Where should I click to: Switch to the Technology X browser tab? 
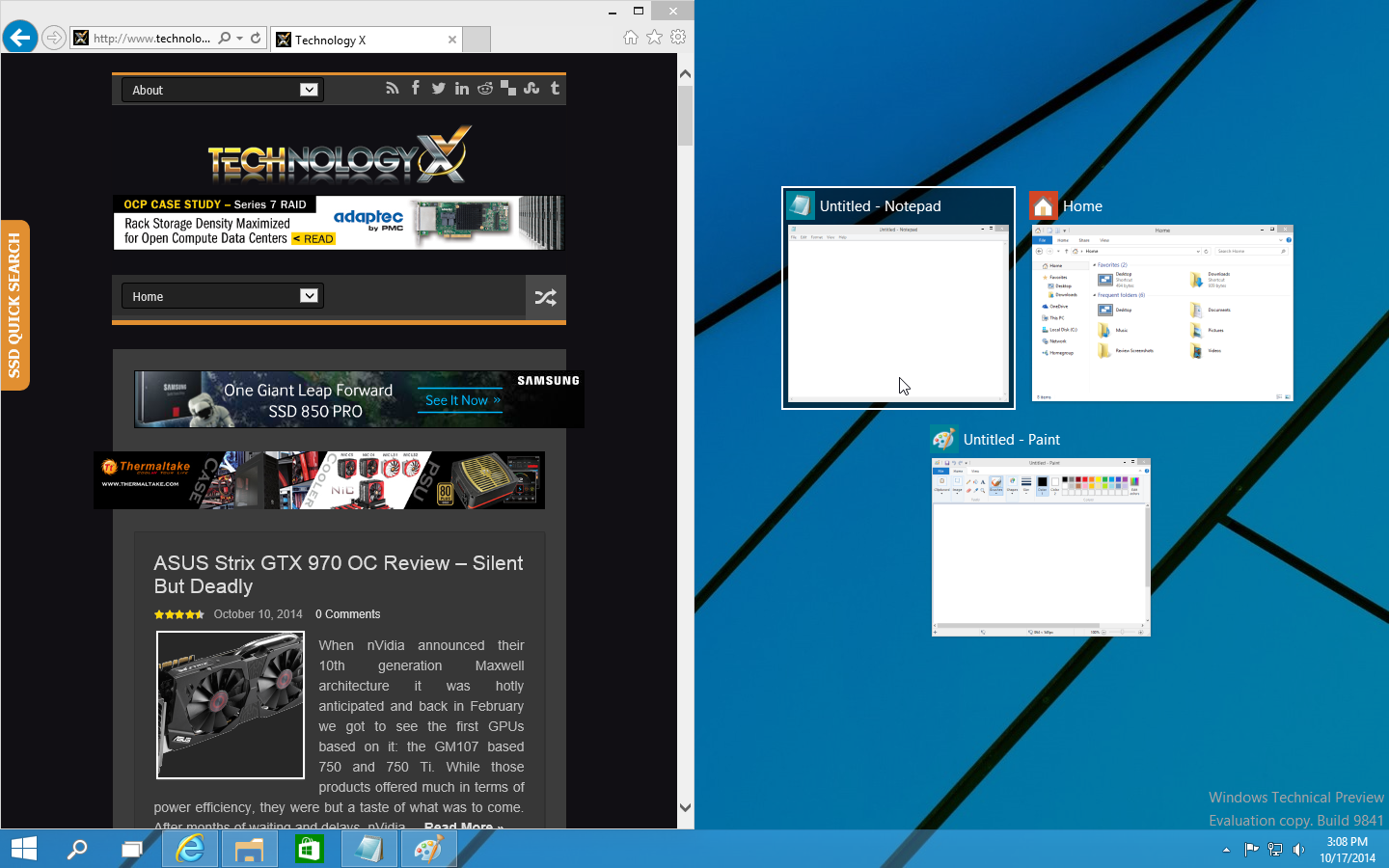[x=362, y=40]
